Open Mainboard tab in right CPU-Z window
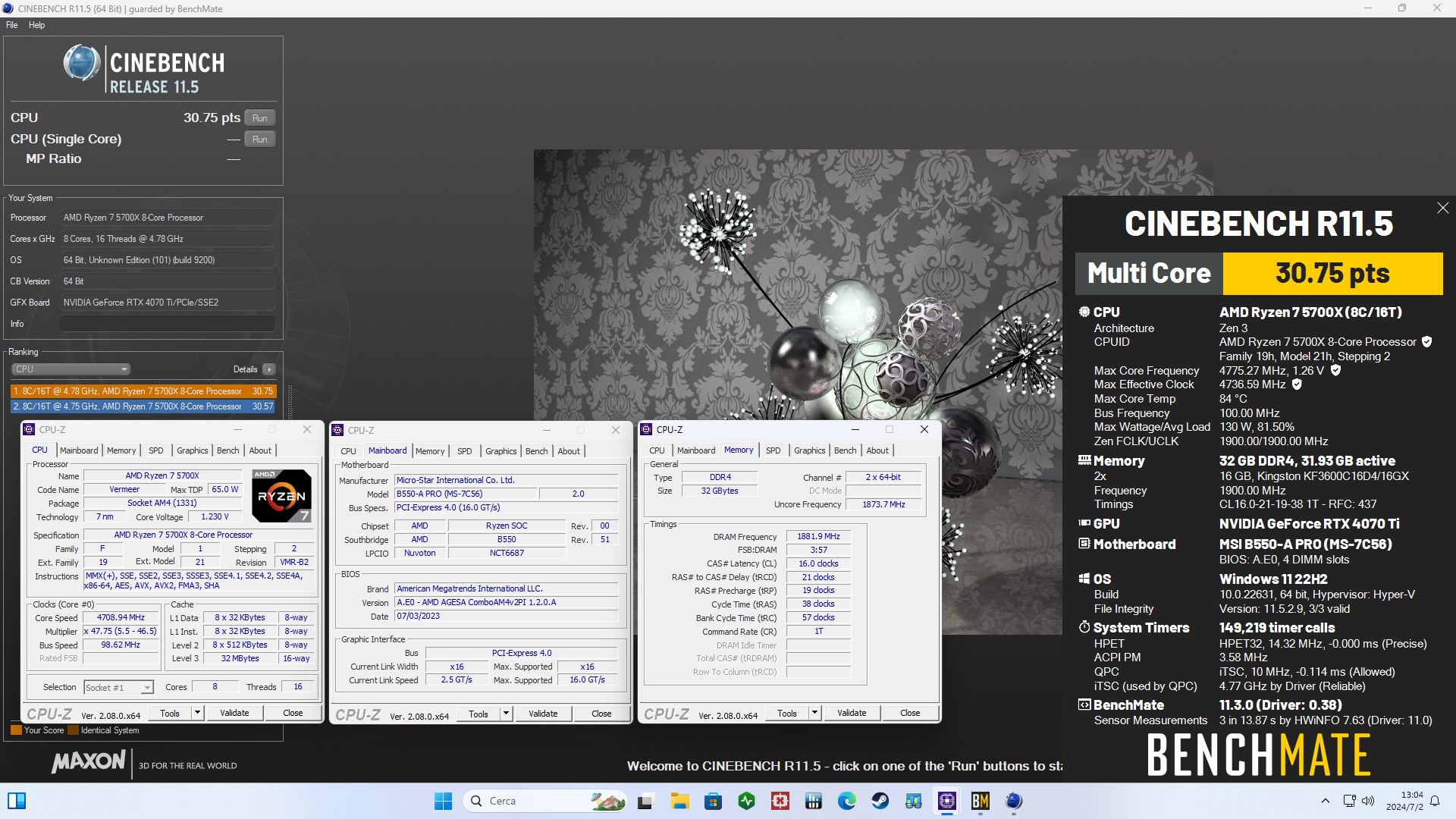Screen dimensions: 1456x819 tap(696, 450)
